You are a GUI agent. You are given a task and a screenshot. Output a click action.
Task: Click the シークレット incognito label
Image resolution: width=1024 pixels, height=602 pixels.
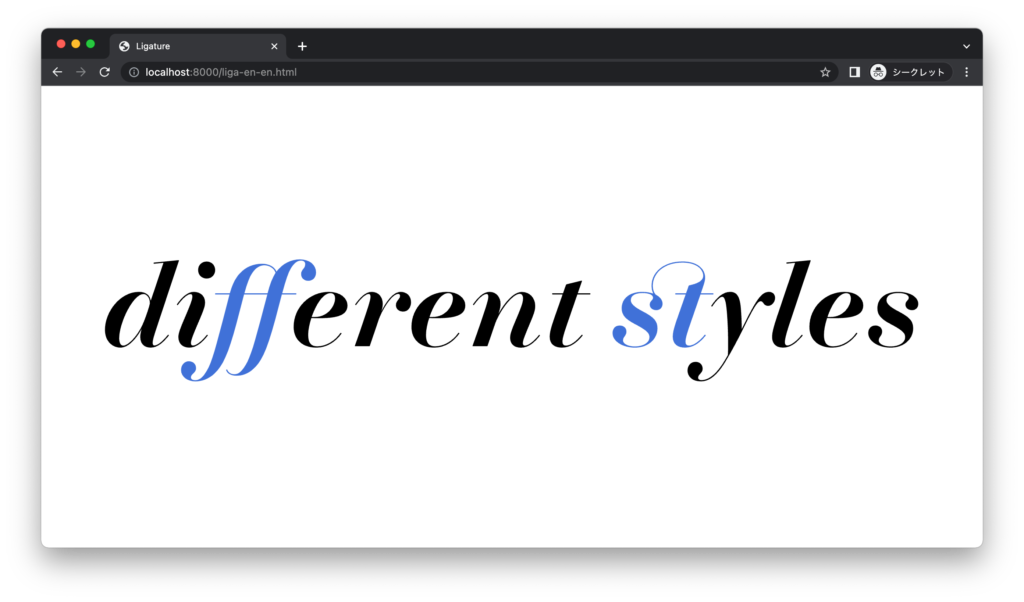click(x=918, y=72)
